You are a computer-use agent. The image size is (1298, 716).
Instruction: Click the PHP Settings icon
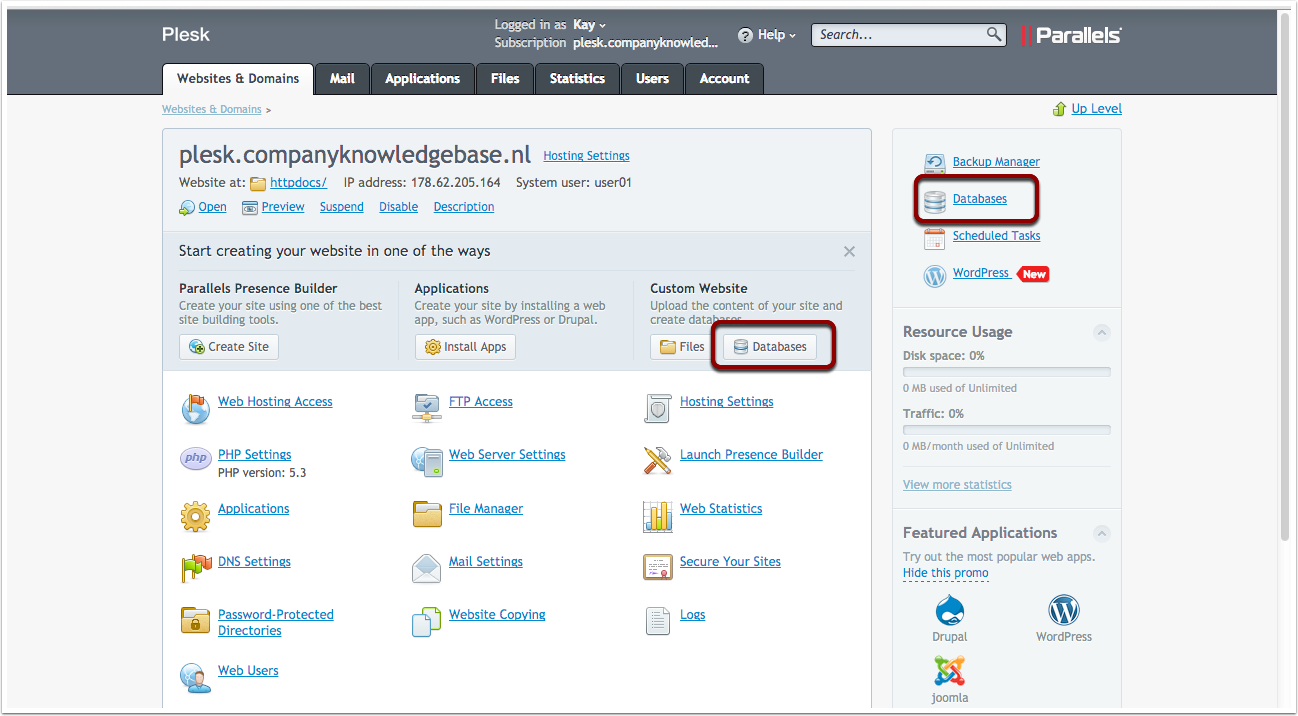(x=195, y=459)
